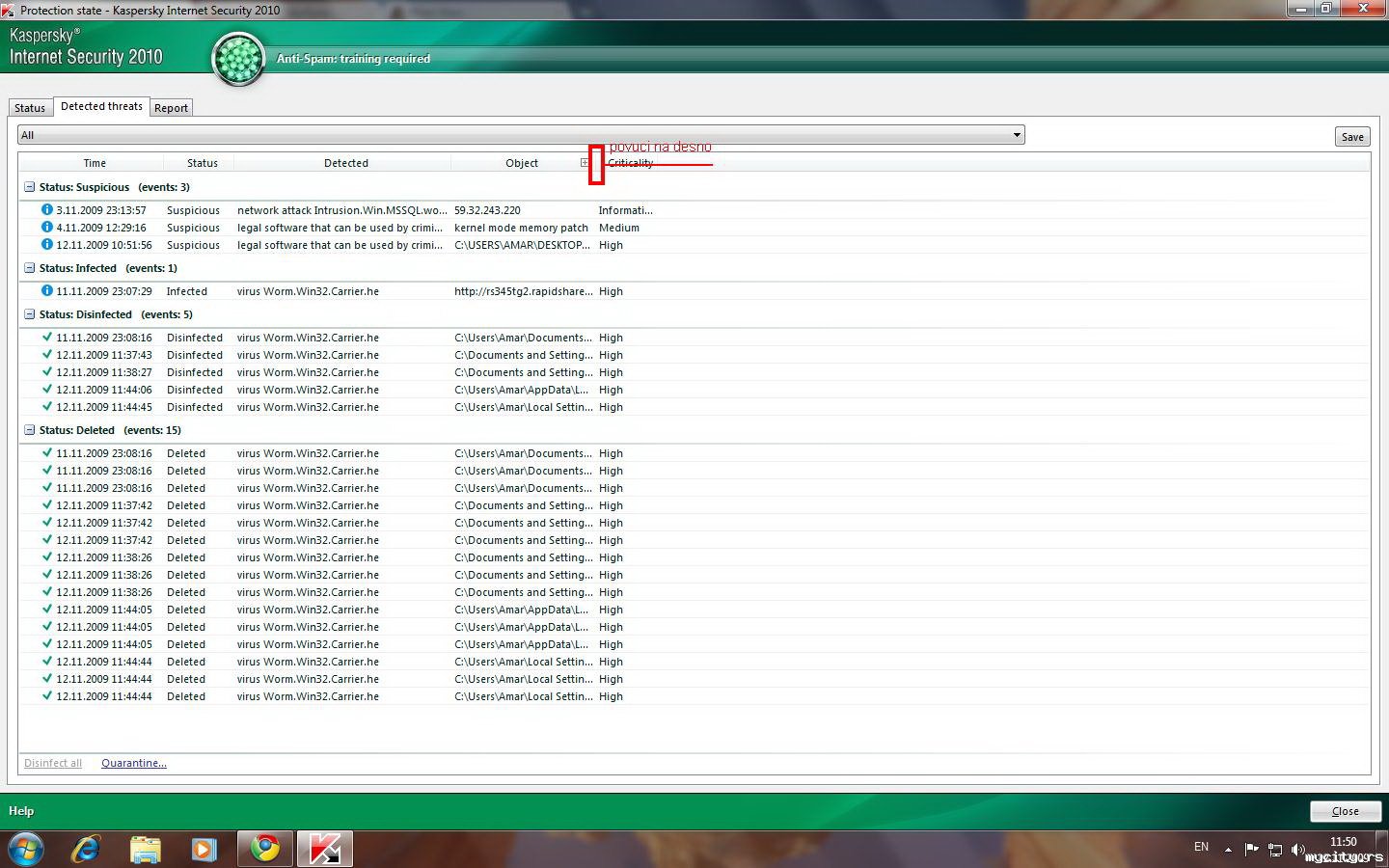The height and width of the screenshot is (868, 1389).
Task: Select the 'Informati...' criticality cell
Action: (x=626, y=210)
